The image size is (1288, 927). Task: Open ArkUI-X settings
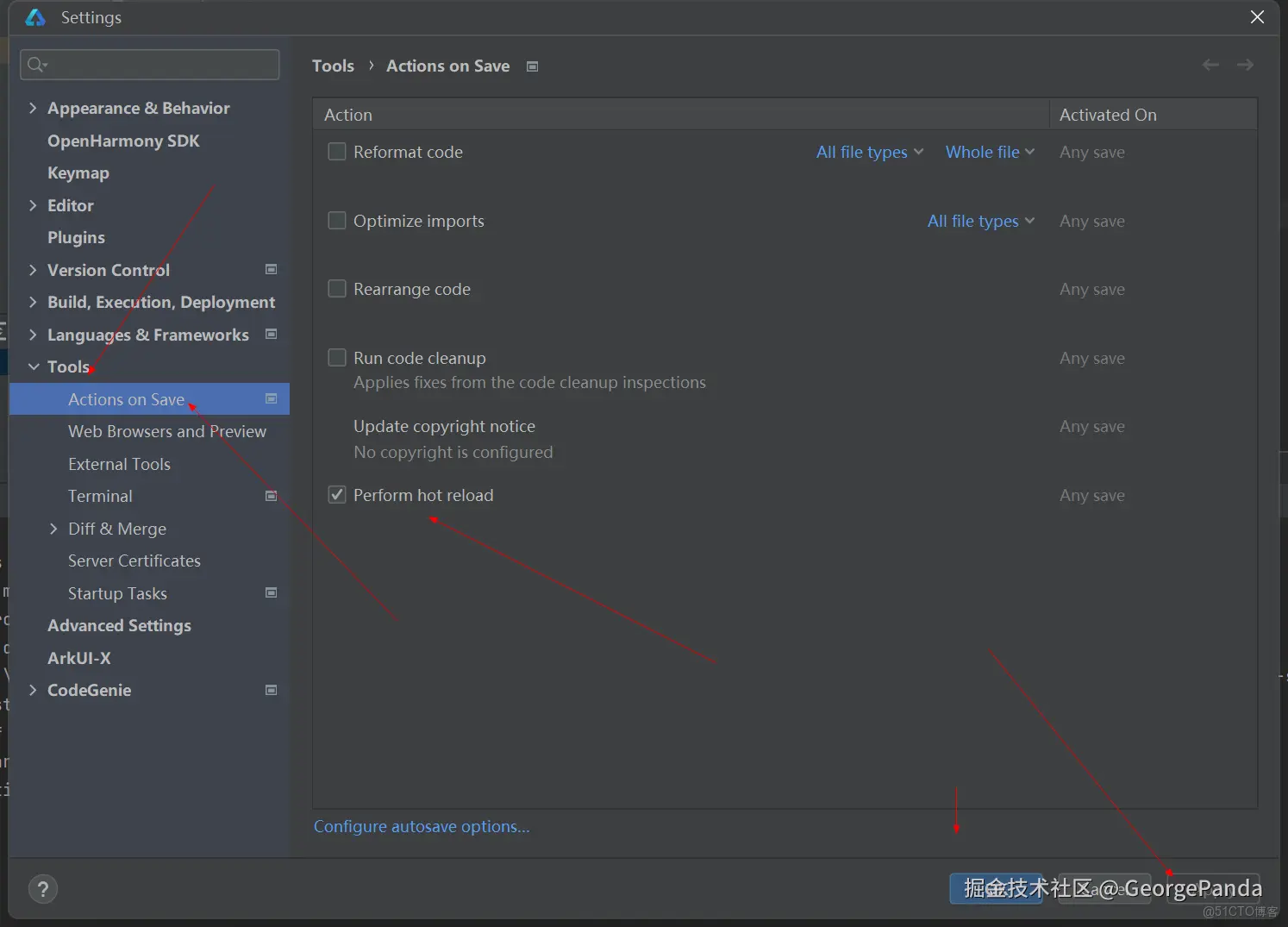79,658
